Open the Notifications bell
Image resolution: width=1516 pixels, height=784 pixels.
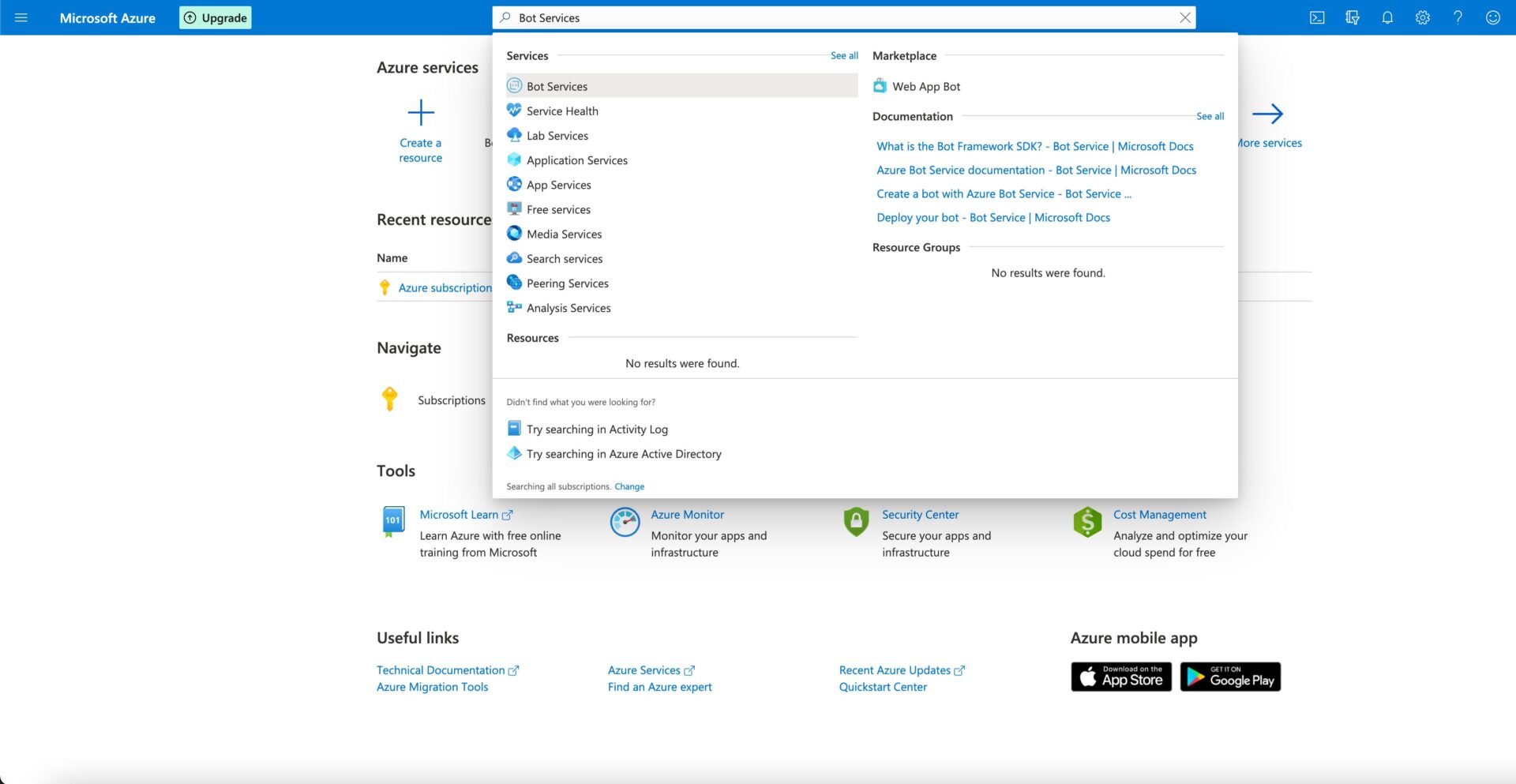click(x=1387, y=17)
